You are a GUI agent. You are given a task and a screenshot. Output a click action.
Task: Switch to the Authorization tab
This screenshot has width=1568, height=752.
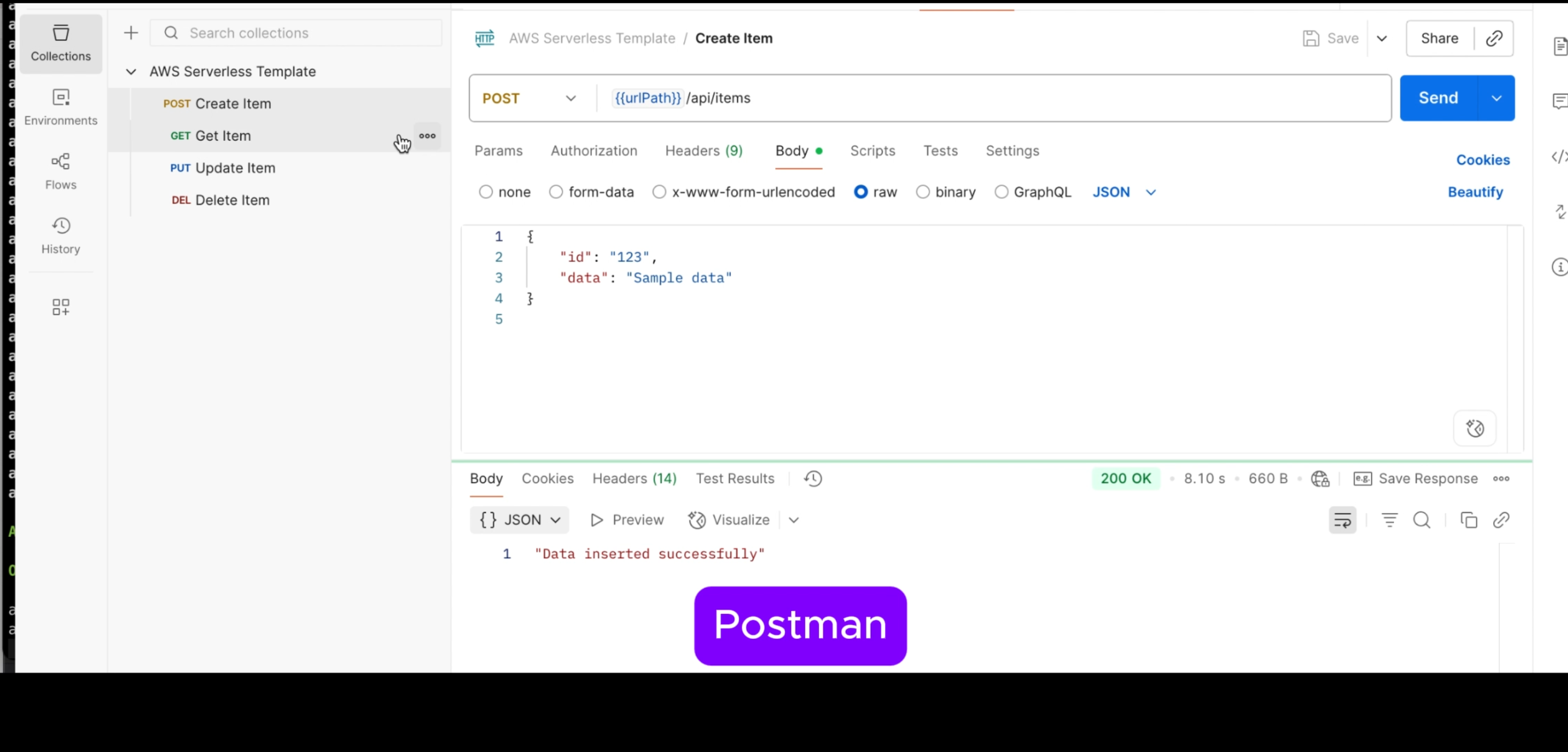coord(593,151)
